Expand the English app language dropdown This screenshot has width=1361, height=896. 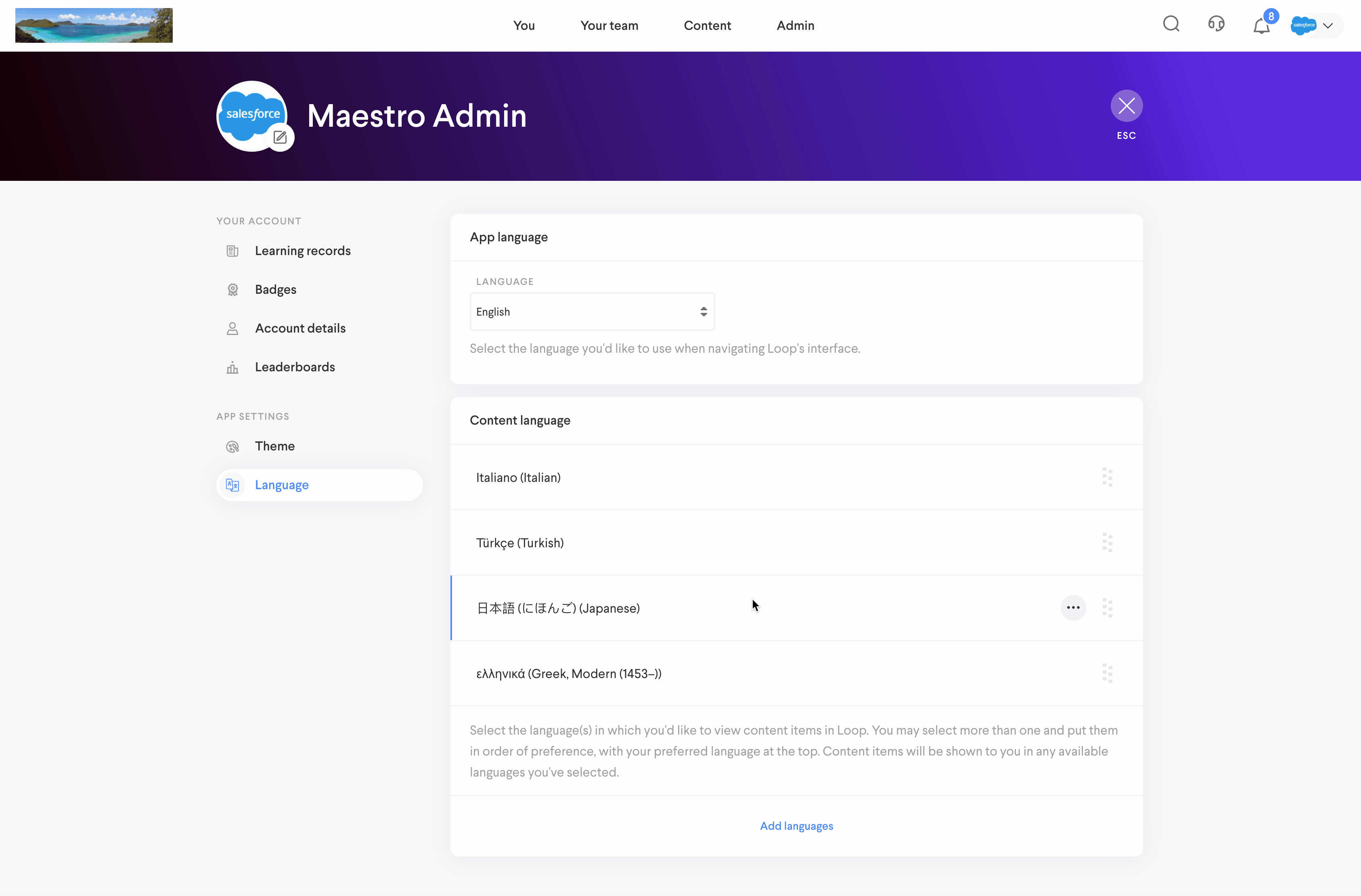[592, 312]
